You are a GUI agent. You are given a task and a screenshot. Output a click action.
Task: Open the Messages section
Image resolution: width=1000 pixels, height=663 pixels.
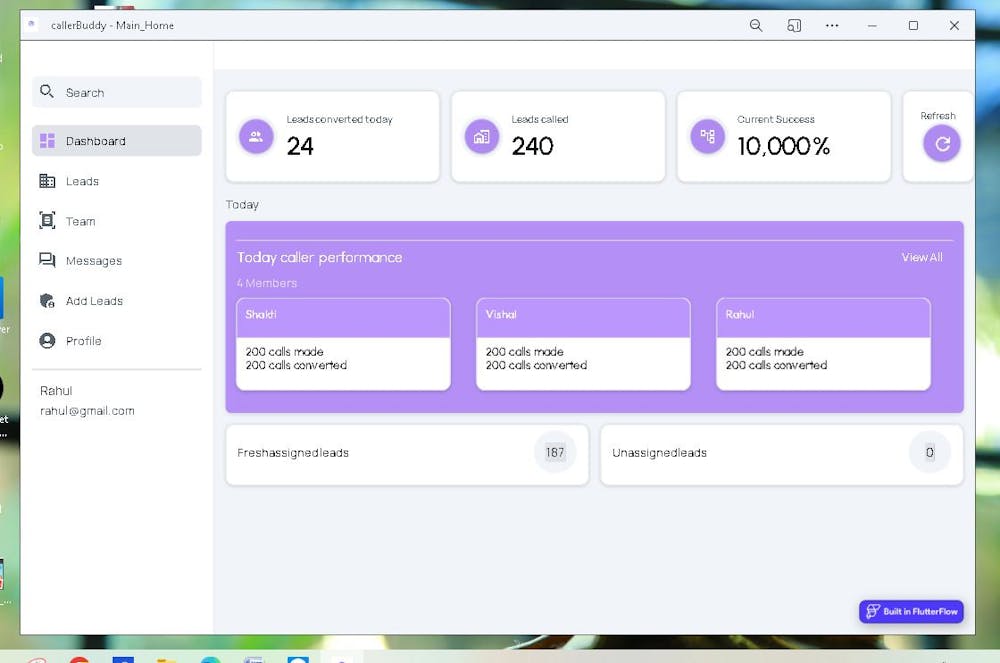(117, 261)
